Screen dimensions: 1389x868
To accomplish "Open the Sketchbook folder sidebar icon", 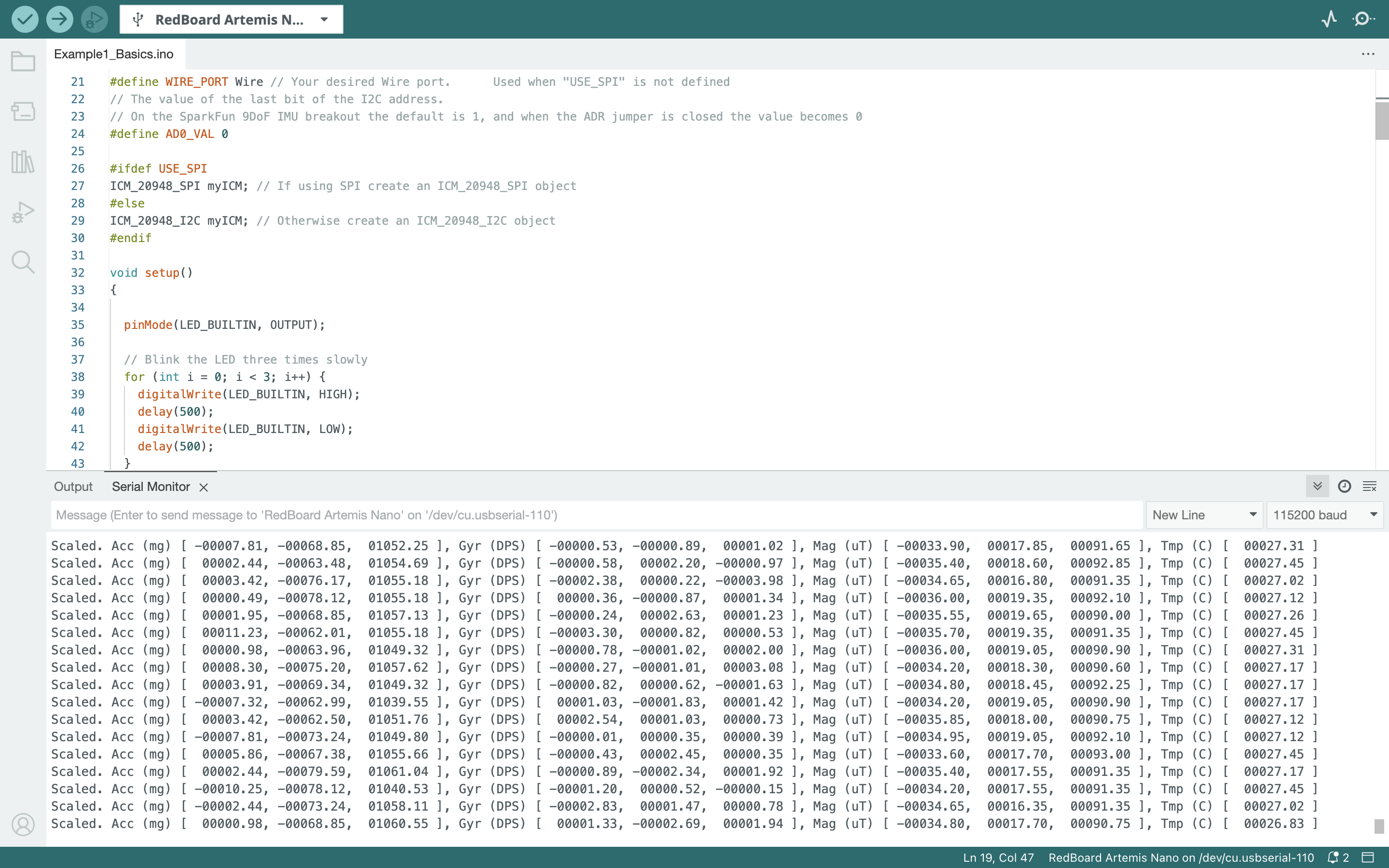I will click(23, 61).
